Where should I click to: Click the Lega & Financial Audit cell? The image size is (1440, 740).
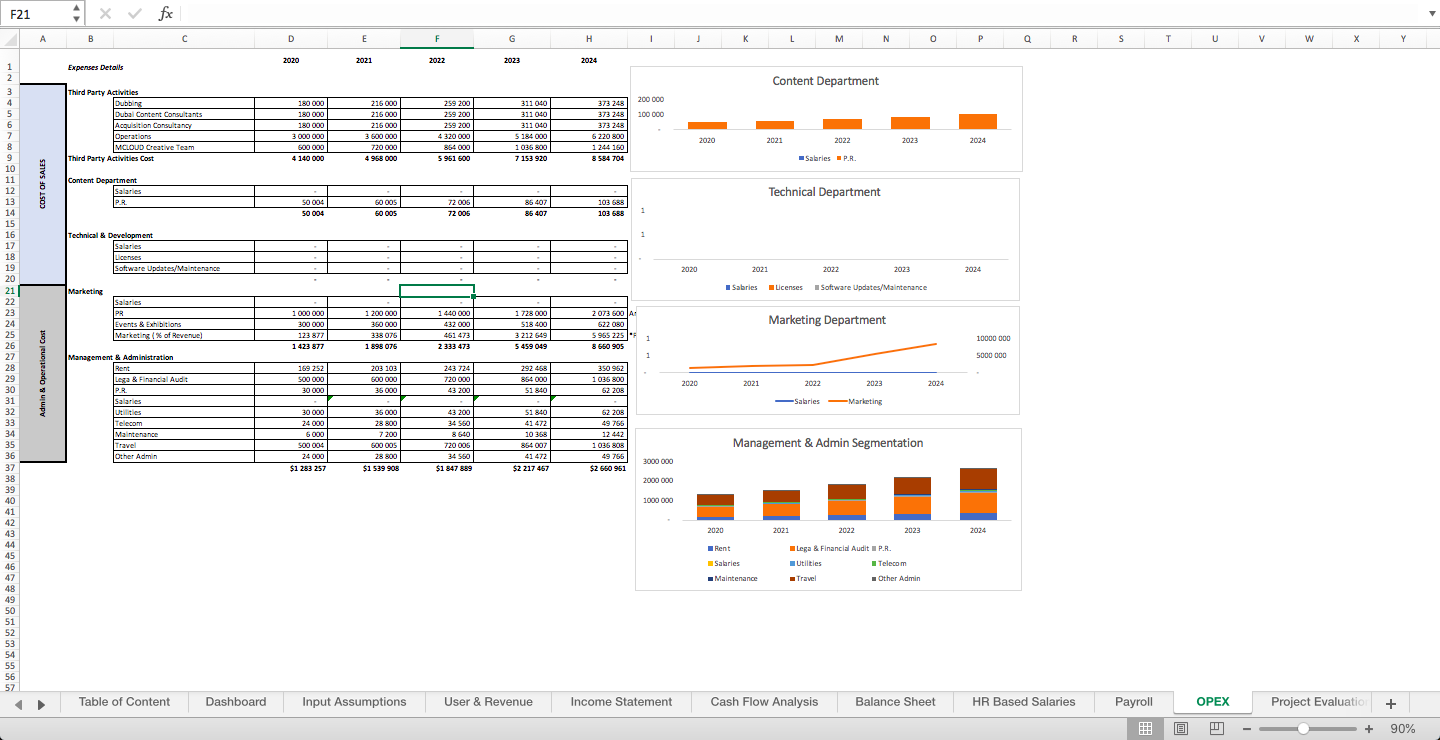184,379
